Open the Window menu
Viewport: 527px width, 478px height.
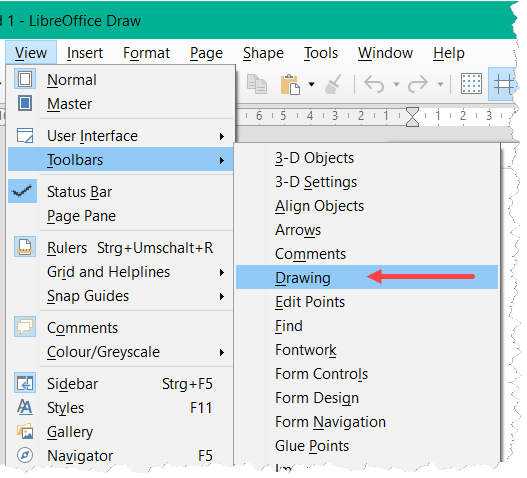386,53
